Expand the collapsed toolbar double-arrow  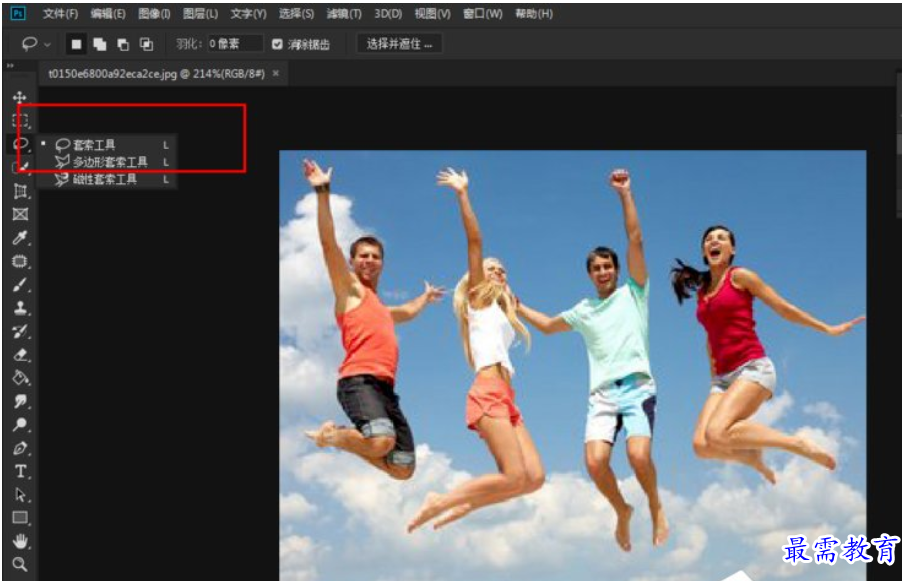click(x=10, y=65)
